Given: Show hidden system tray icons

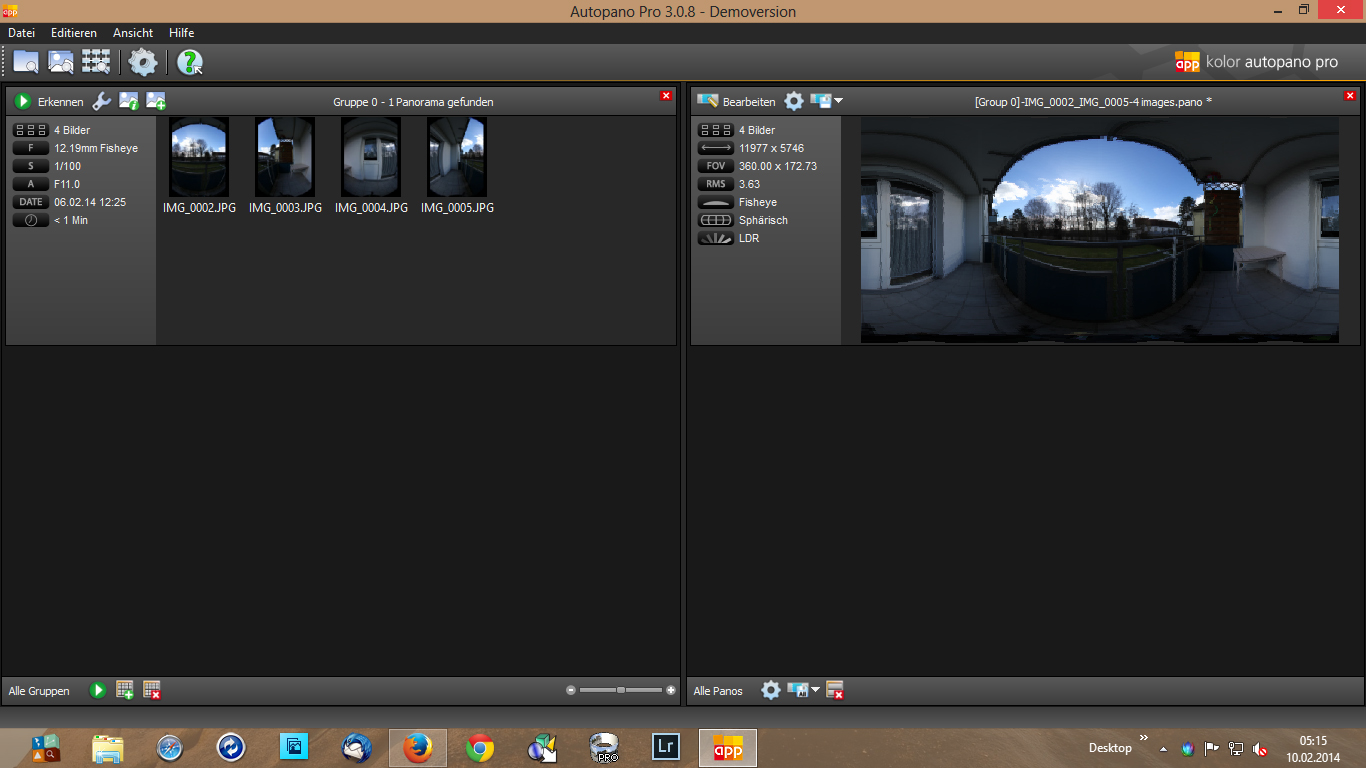Looking at the screenshot, I should pos(1162,748).
